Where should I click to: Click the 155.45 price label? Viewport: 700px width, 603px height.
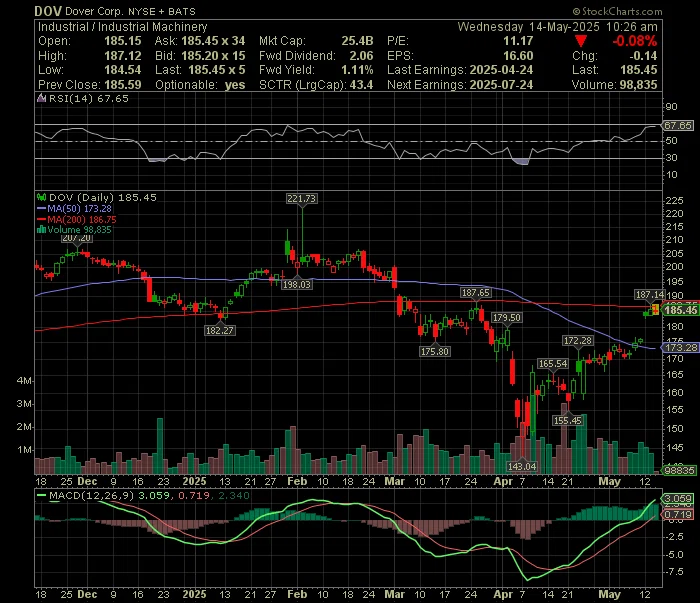pos(567,420)
